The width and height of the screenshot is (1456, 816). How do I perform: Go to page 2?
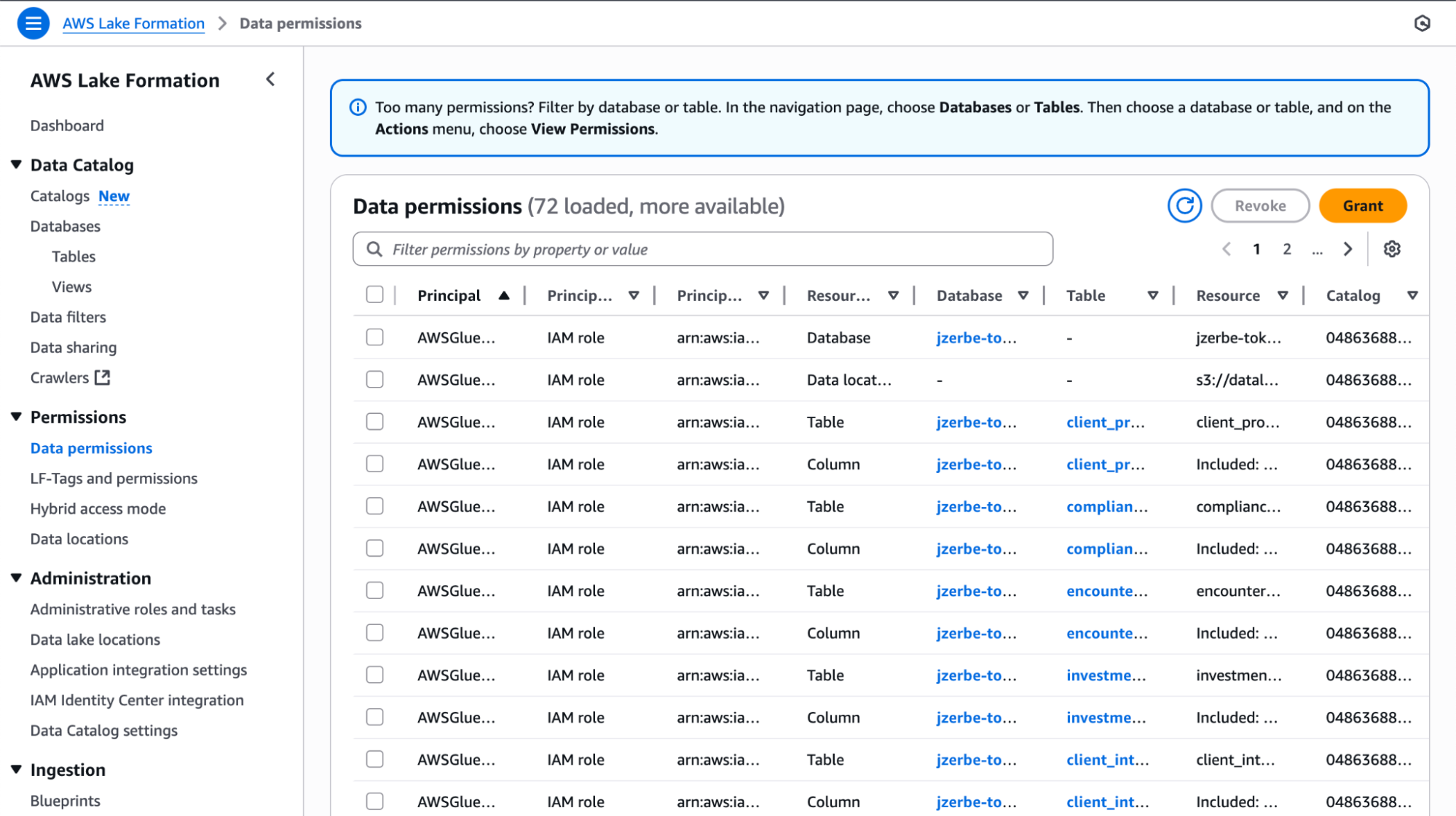1287,249
